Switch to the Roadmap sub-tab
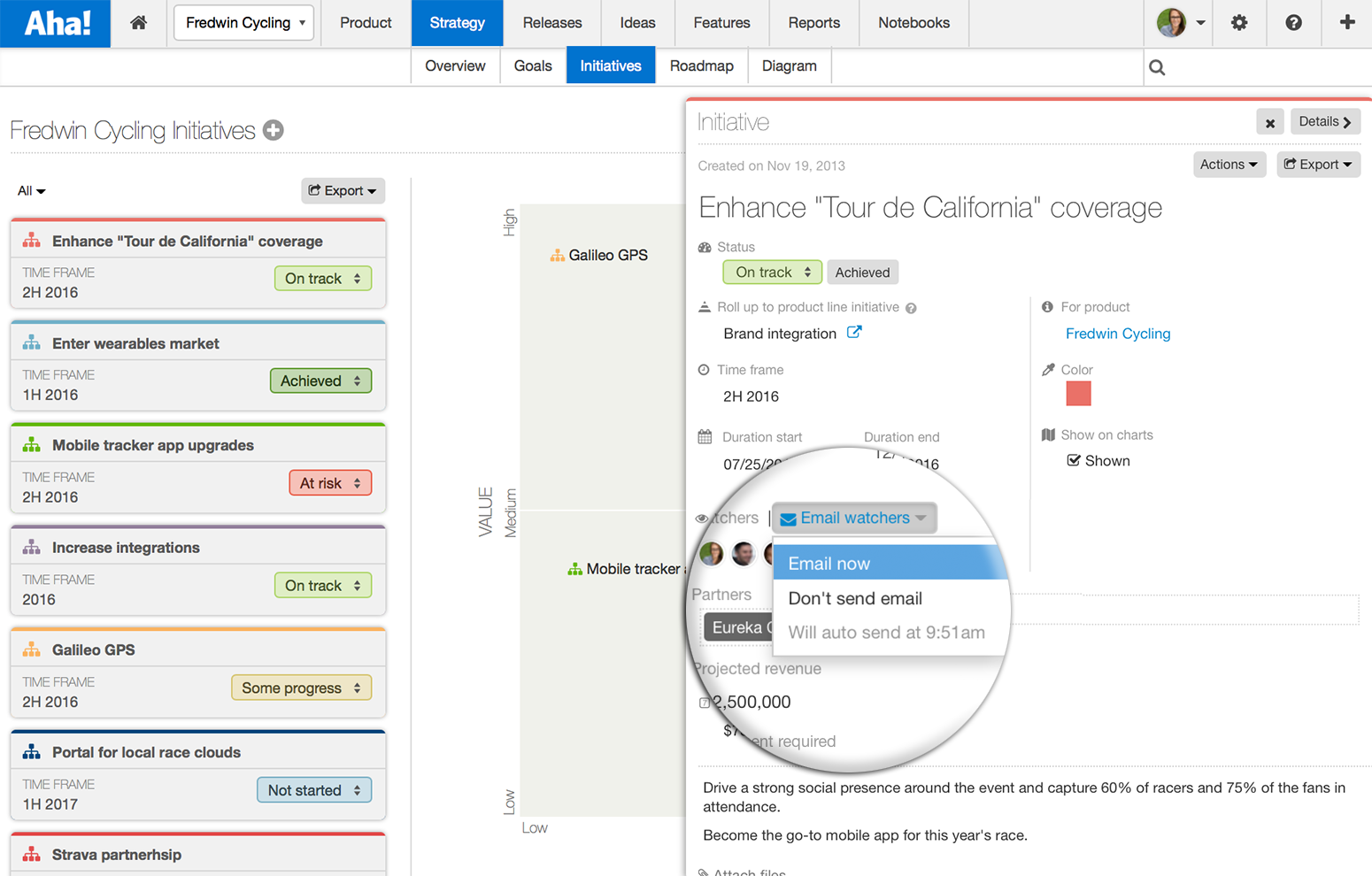 coord(702,66)
